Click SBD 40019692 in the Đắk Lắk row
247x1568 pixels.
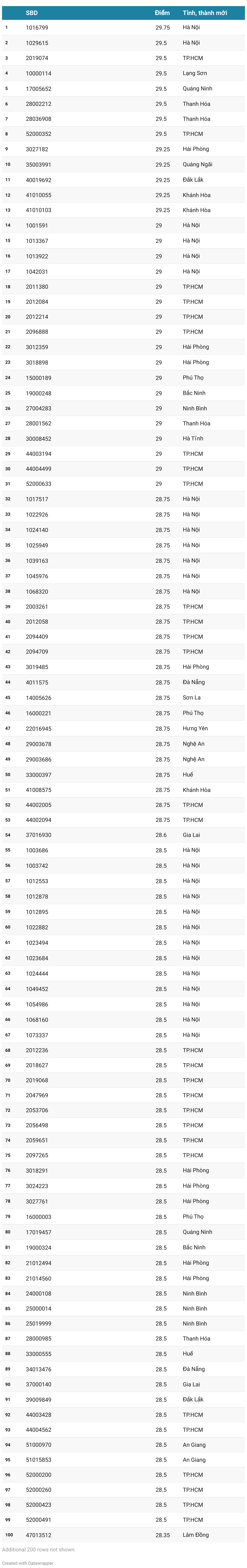coord(38,180)
